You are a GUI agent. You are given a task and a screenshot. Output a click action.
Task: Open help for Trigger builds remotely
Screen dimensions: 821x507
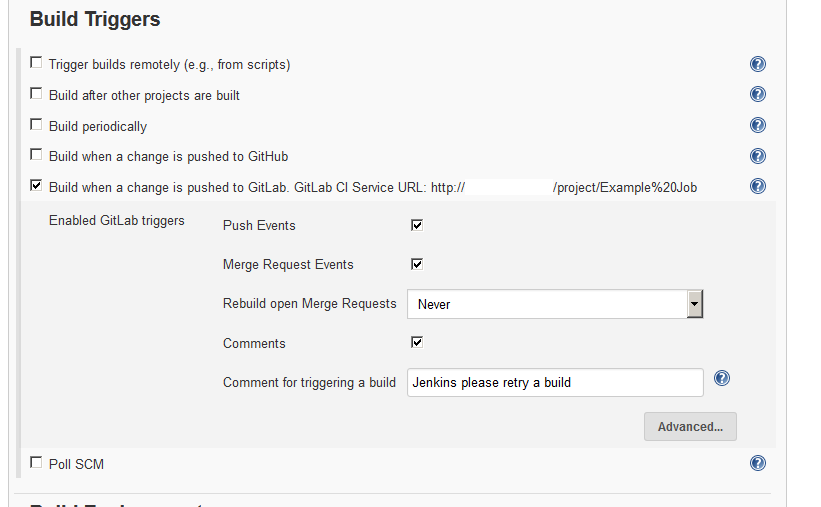(x=758, y=64)
